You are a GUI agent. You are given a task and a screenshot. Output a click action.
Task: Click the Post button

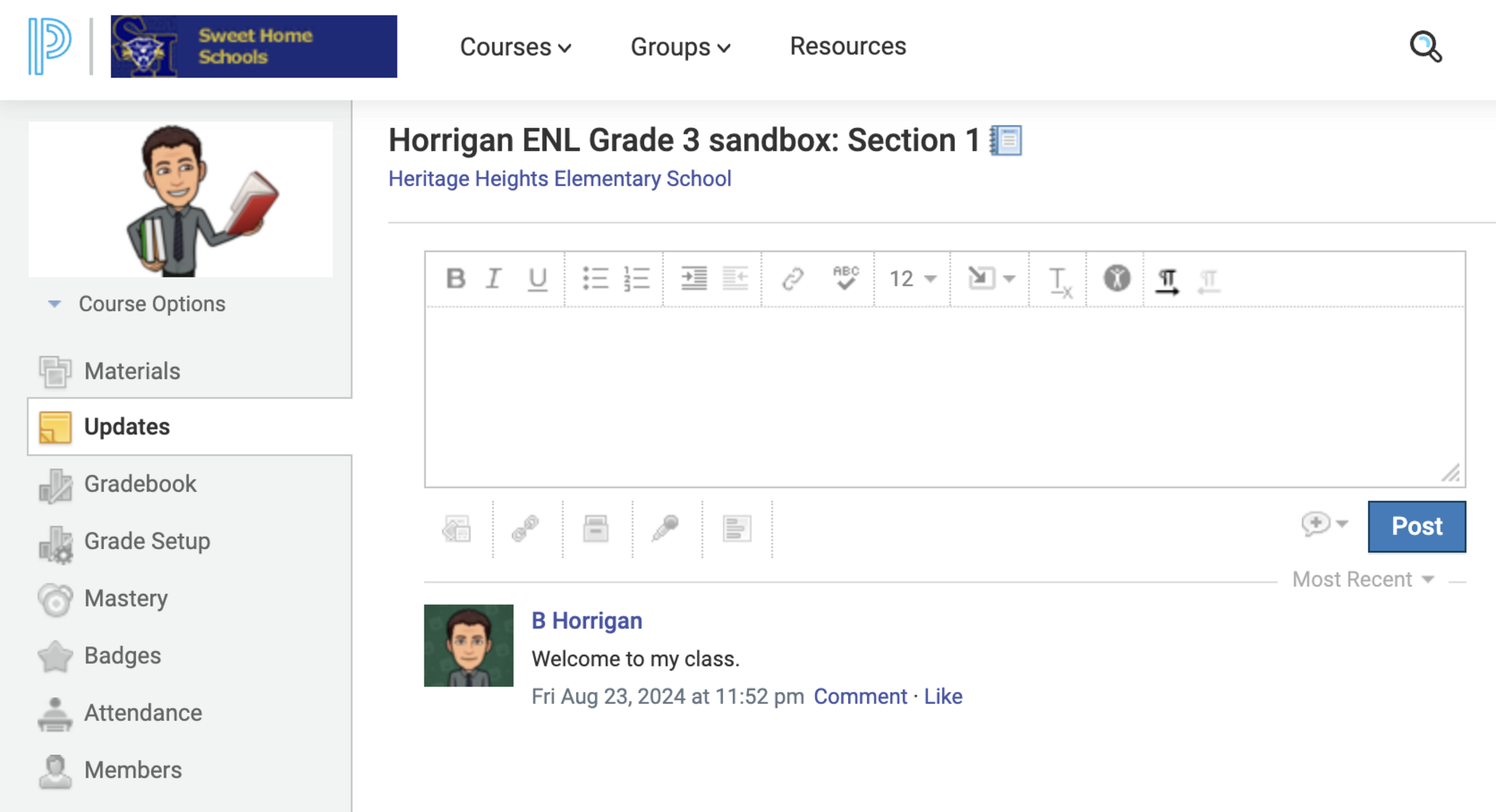click(1416, 526)
